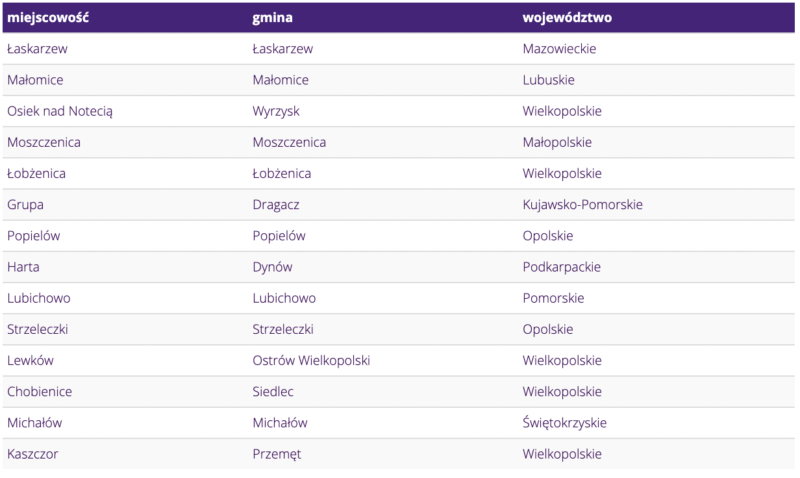Click 'Osiek nad Notecią' in the table
The image size is (800, 478).
(x=59, y=111)
